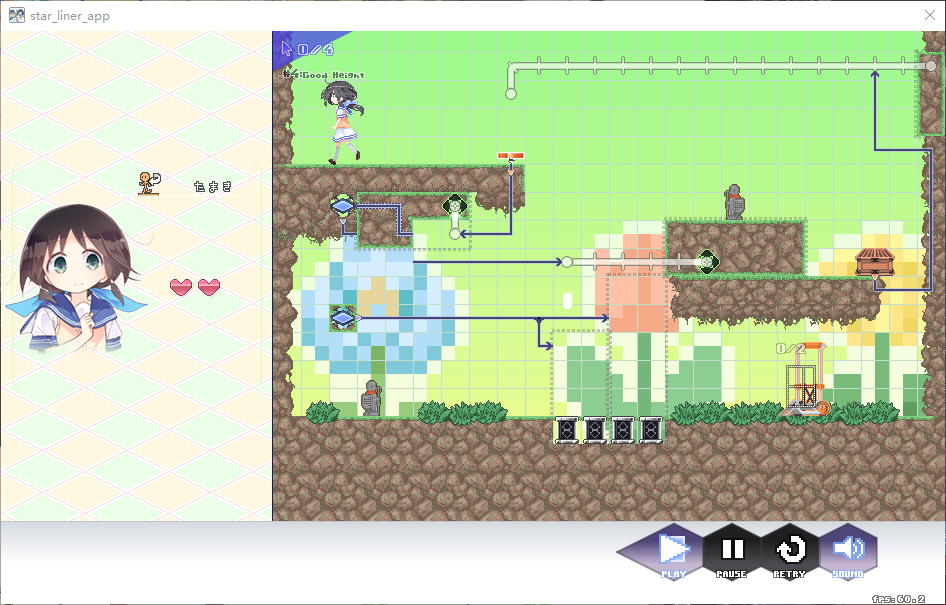The image size is (946, 605).
Task: Click the orange goal cage cart
Action: (x=807, y=380)
